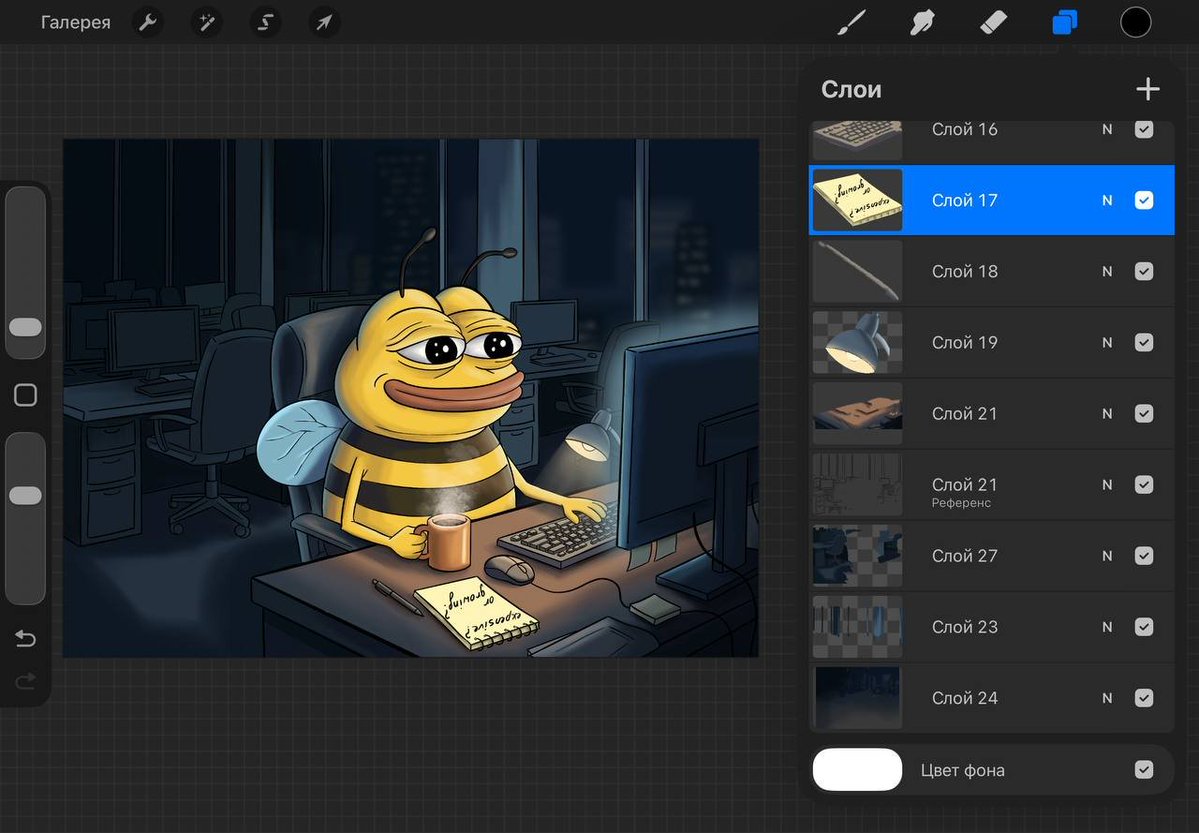This screenshot has height=833, width=1199.
Task: Select the Слой 19 lamp thumbnail
Action: [857, 343]
